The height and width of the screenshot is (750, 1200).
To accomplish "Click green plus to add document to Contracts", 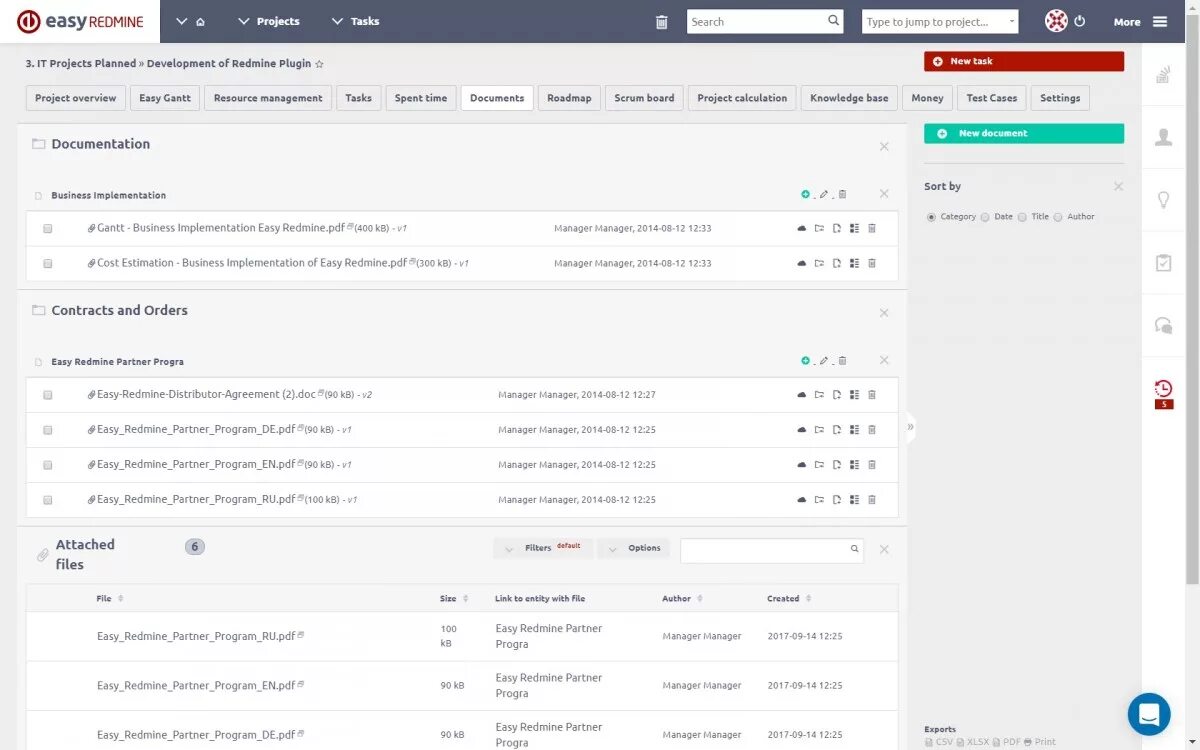I will click(806, 360).
